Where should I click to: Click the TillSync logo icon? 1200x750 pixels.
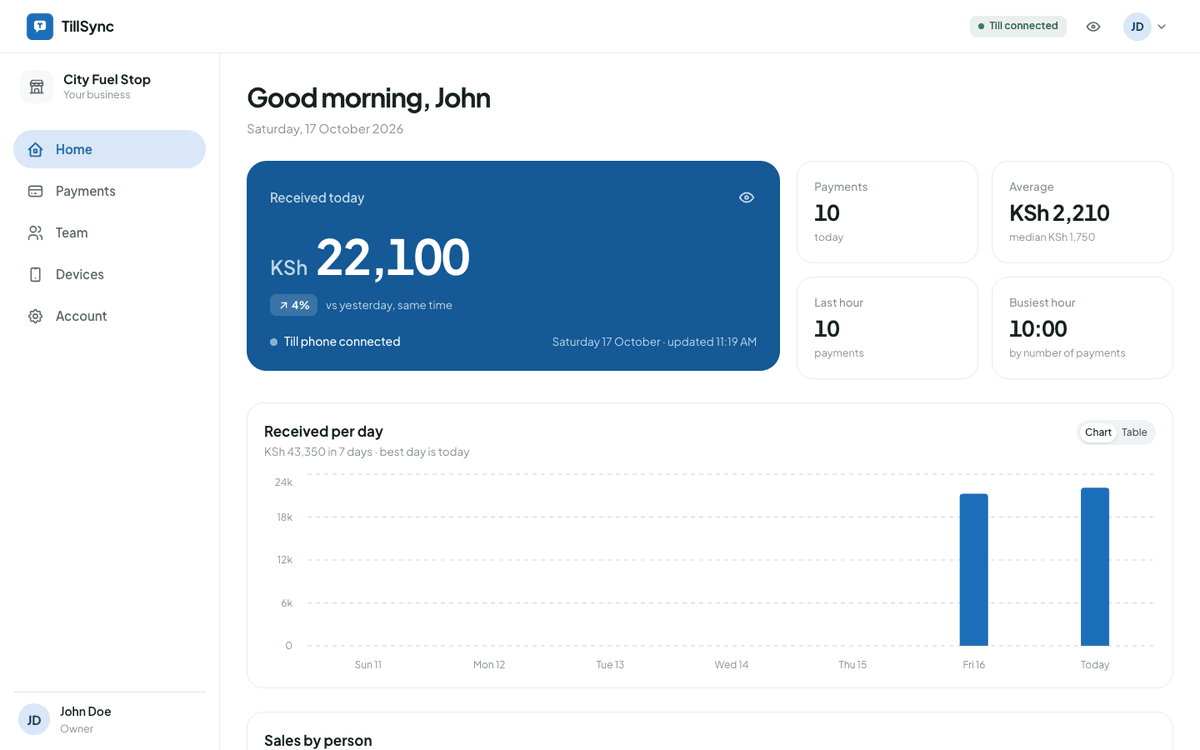point(40,27)
